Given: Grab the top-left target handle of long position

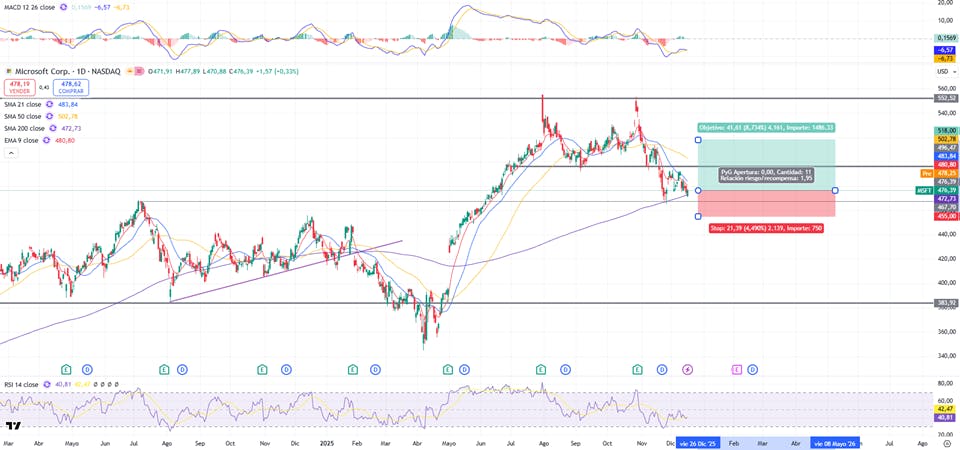Looking at the screenshot, I should click(x=699, y=140).
